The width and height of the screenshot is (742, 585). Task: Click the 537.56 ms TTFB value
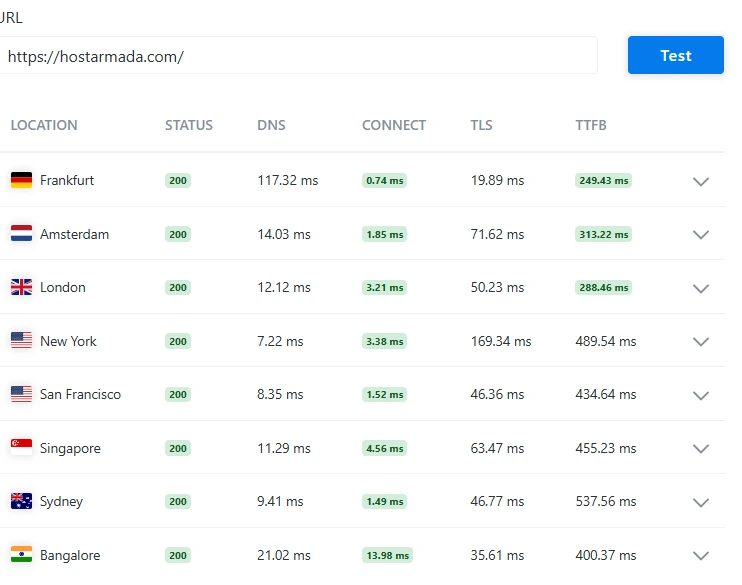tap(606, 501)
